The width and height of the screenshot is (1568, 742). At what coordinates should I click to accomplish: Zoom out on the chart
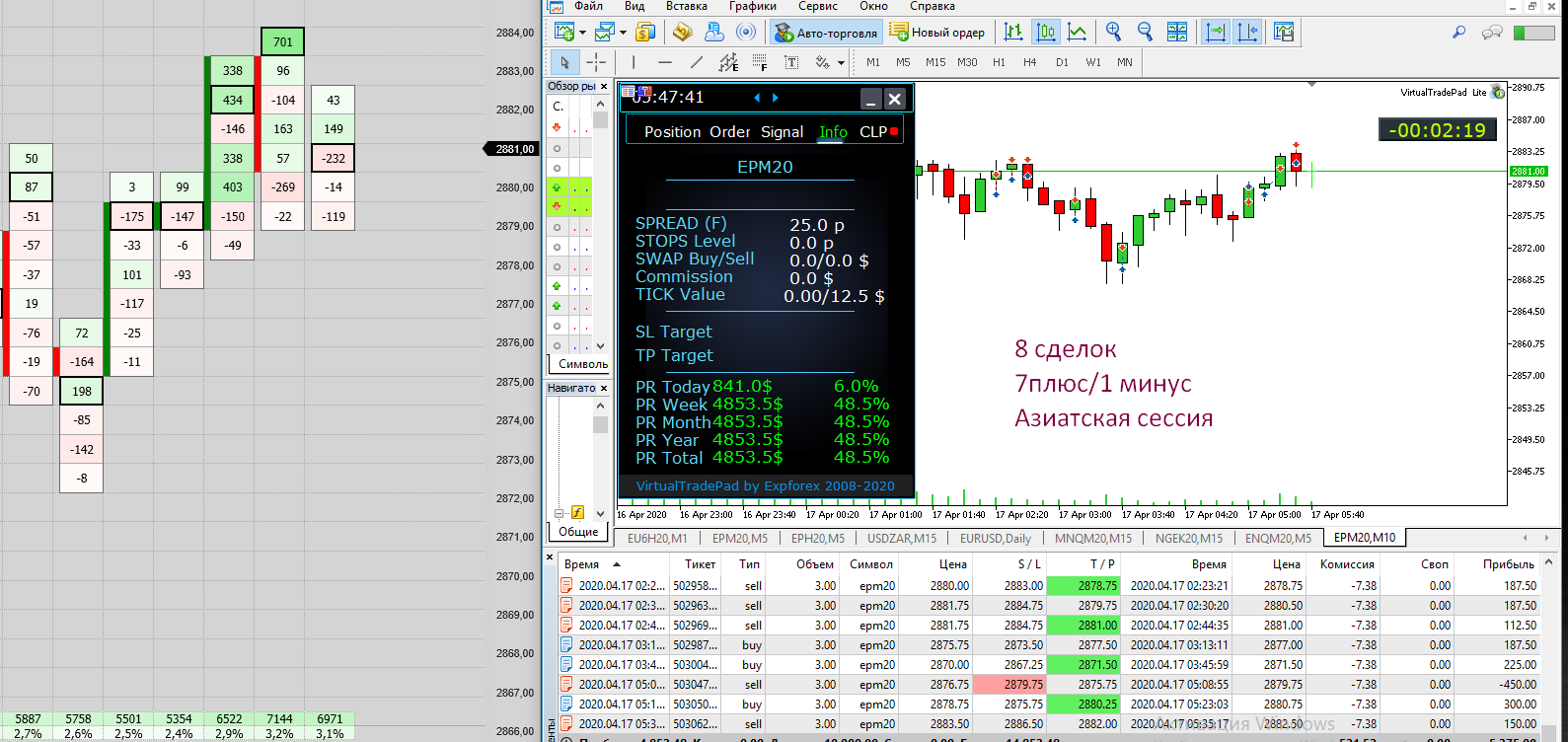coord(1146,33)
